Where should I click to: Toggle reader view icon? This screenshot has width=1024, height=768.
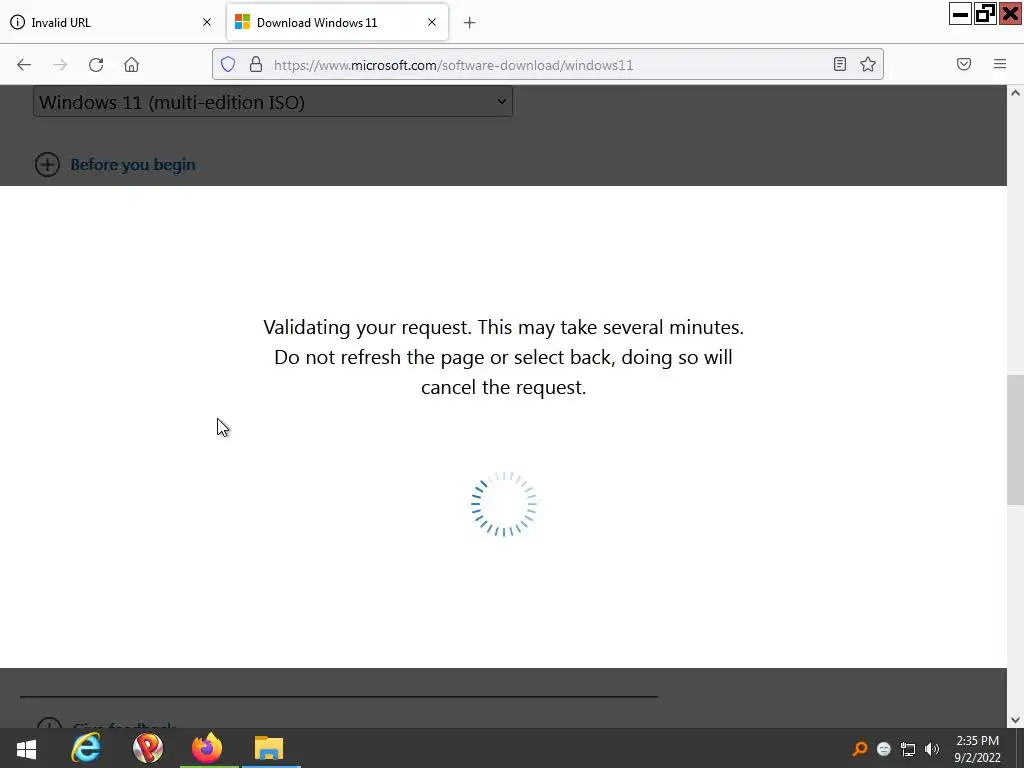pos(840,64)
